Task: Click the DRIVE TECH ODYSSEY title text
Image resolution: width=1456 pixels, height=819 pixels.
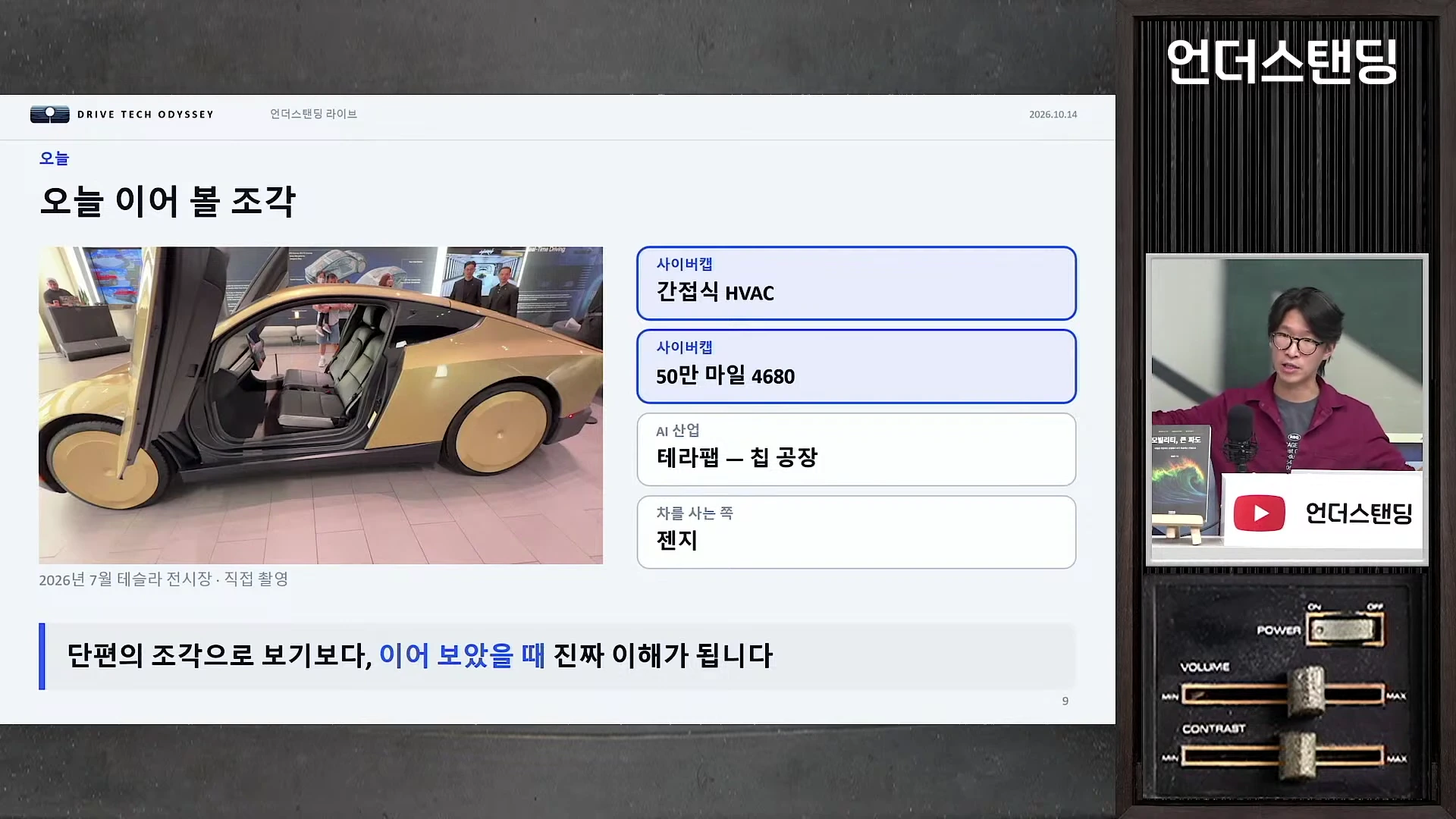Action: click(x=146, y=115)
